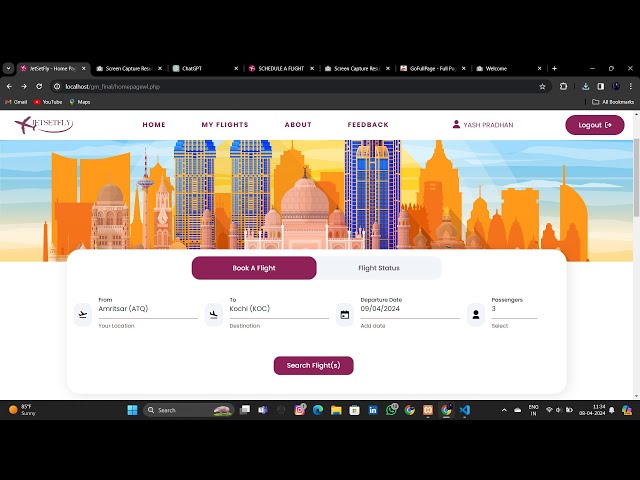Screen dimensions: 640x480
Task: Click the calendar icon for Departure Date
Action: (345, 315)
